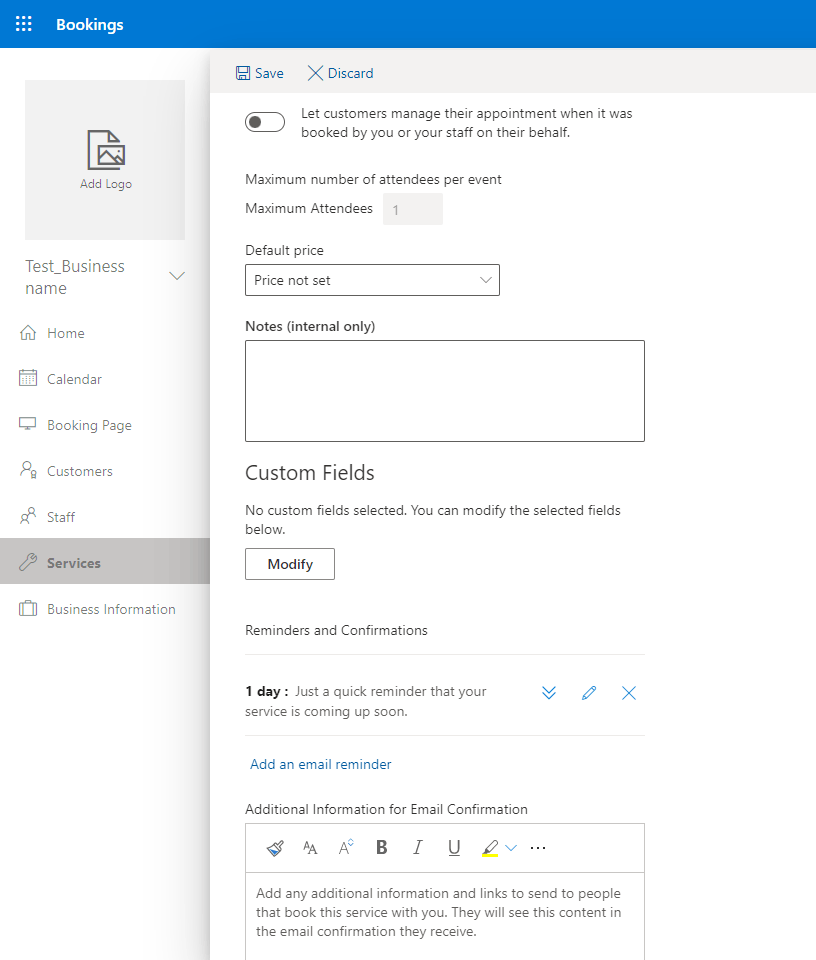Click the 1 day reminder text

[365, 701]
